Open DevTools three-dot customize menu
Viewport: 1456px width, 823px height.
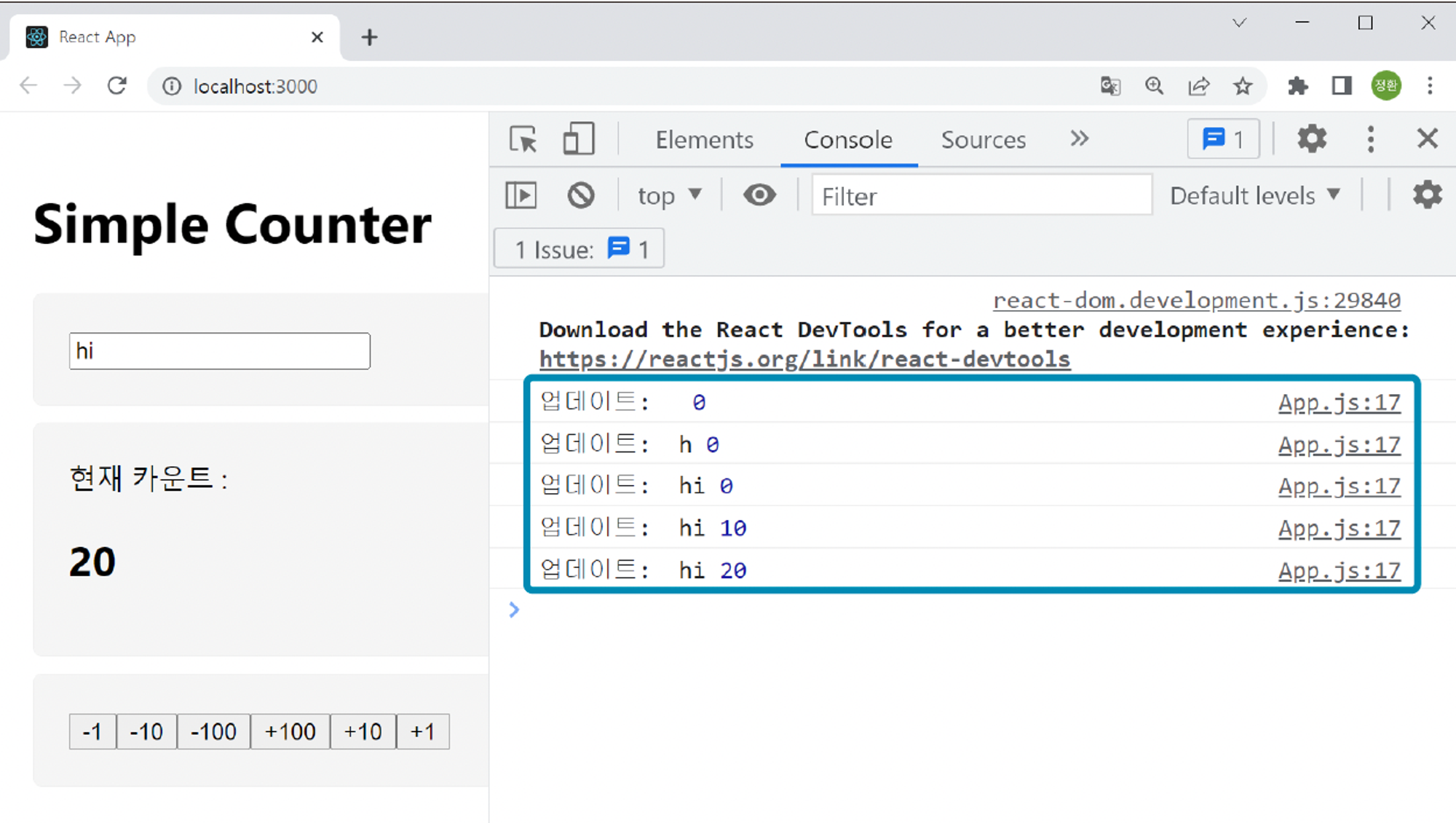point(1370,138)
